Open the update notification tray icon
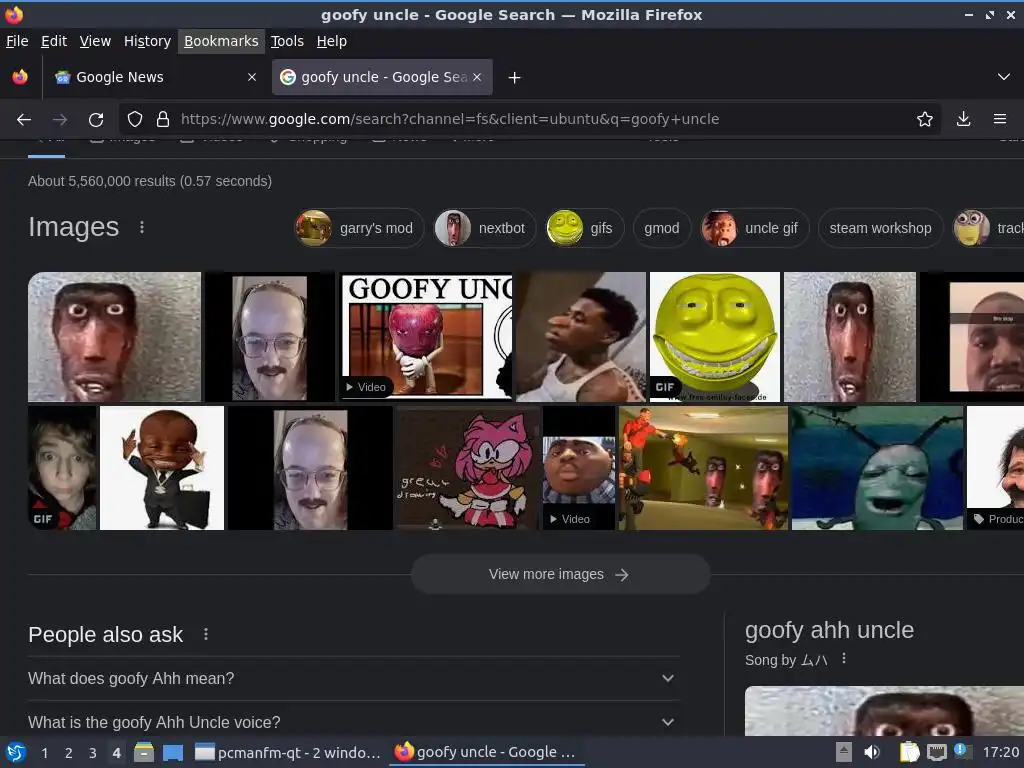 tap(962, 751)
